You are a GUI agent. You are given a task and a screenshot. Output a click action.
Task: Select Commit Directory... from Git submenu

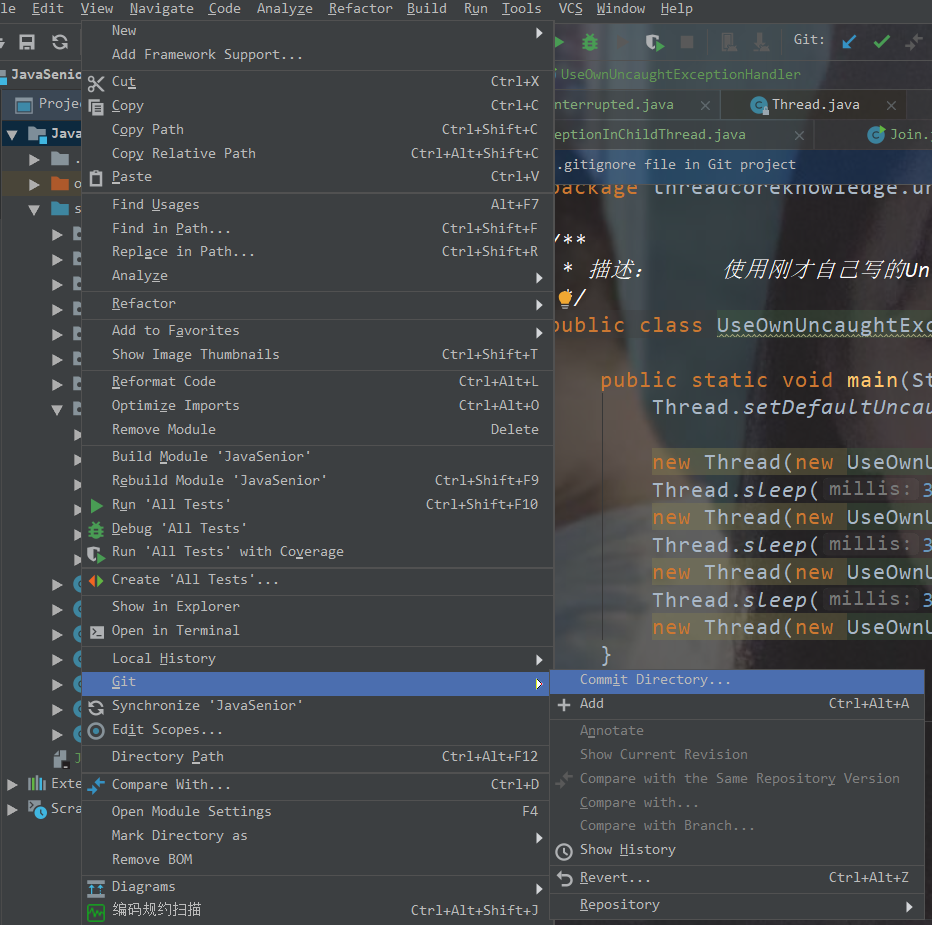[x=655, y=680]
